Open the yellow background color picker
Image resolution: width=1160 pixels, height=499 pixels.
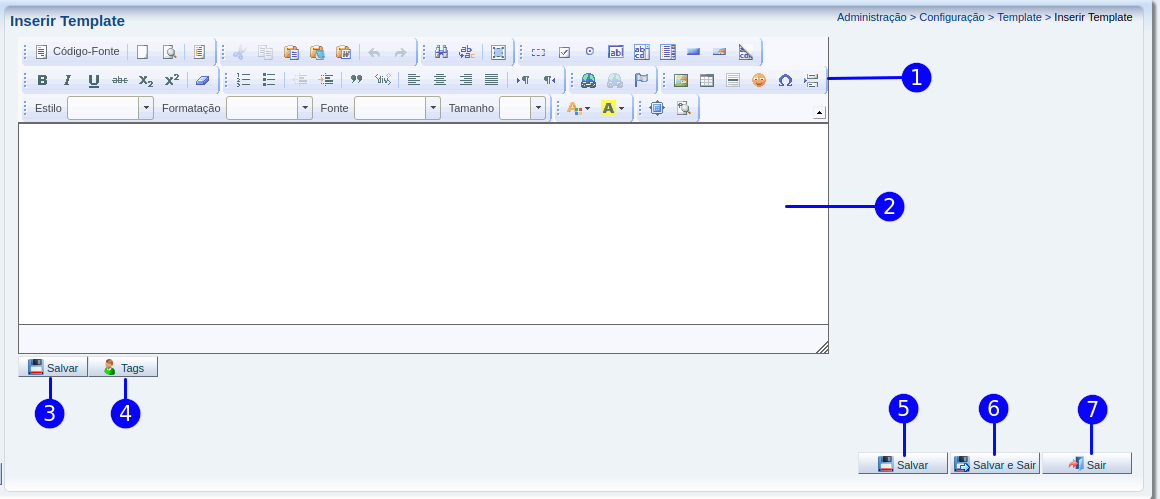(612, 108)
